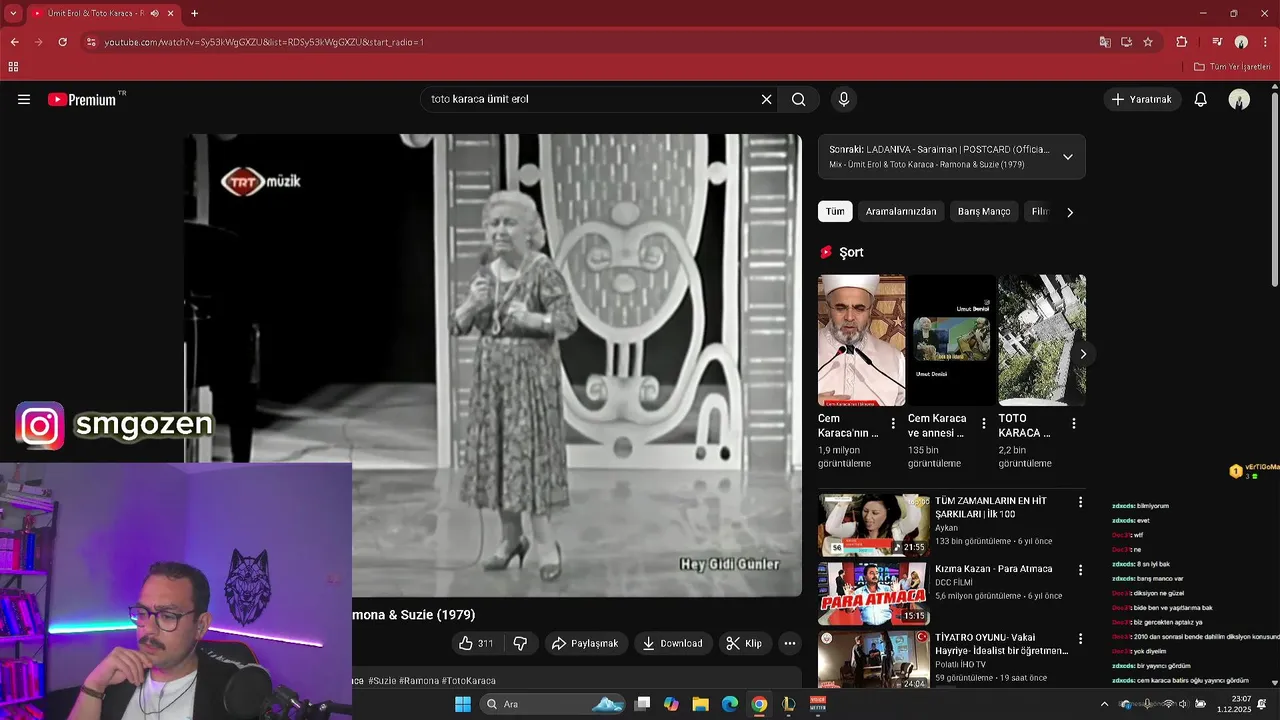This screenshot has width=1280, height=720.
Task: Click the search magnifier button
Action: 799,99
